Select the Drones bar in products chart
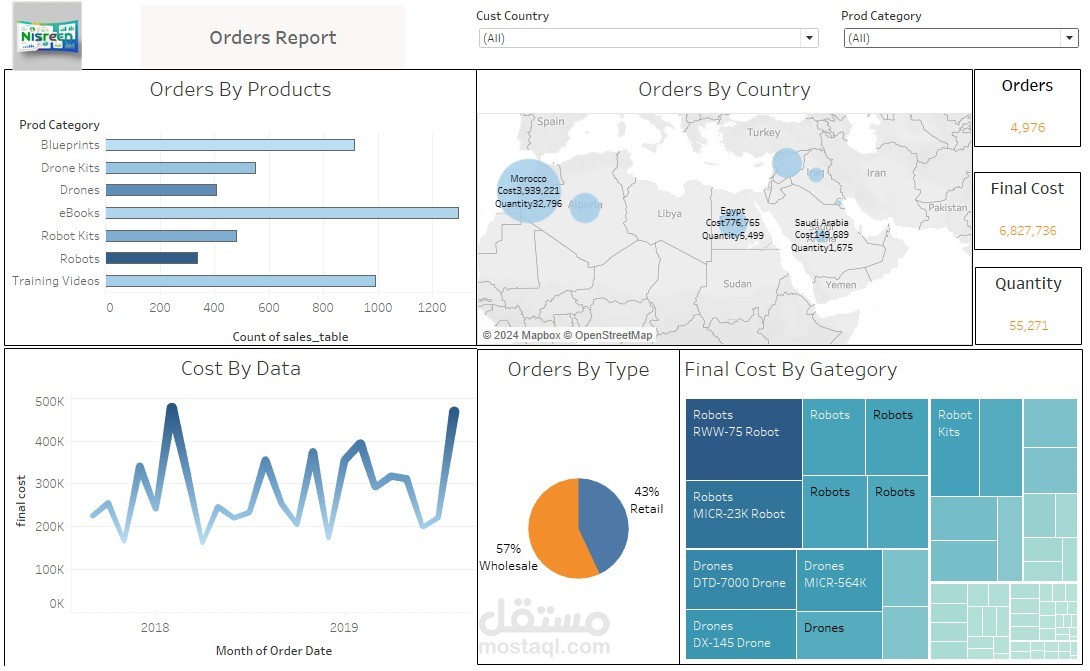Image resolution: width=1090 pixels, height=671 pixels. [161, 190]
